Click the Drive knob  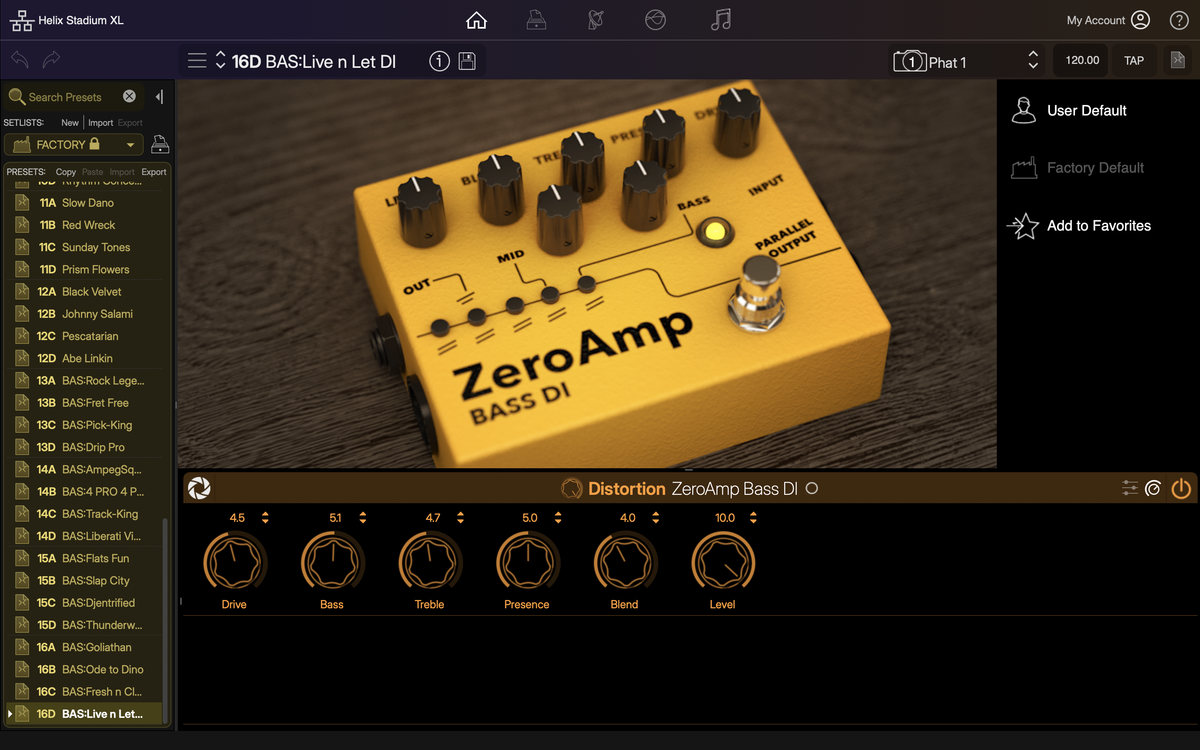tap(235, 562)
